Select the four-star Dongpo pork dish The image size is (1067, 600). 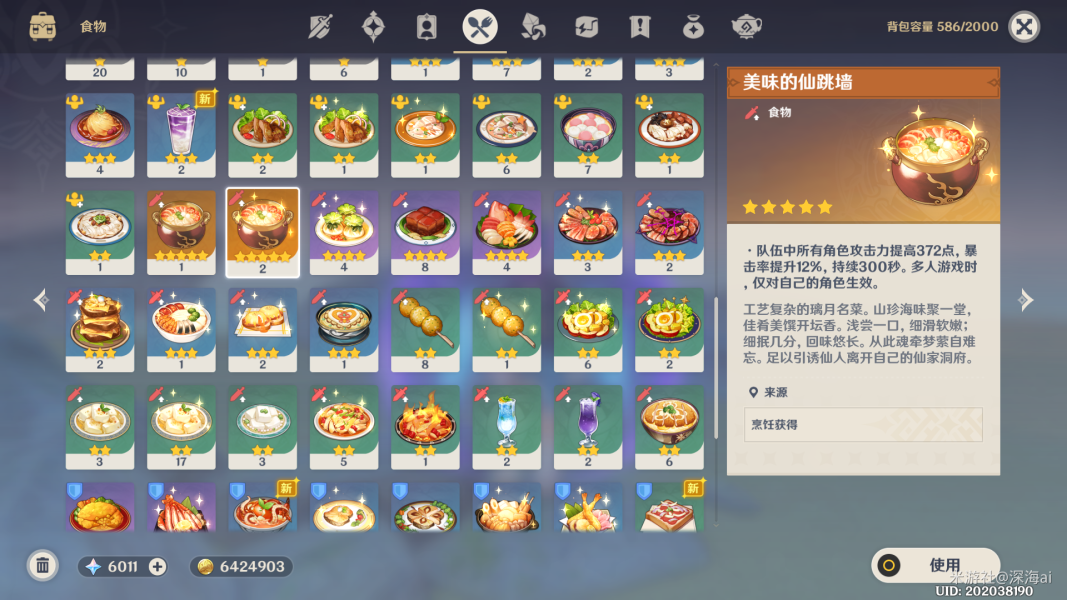[425, 233]
